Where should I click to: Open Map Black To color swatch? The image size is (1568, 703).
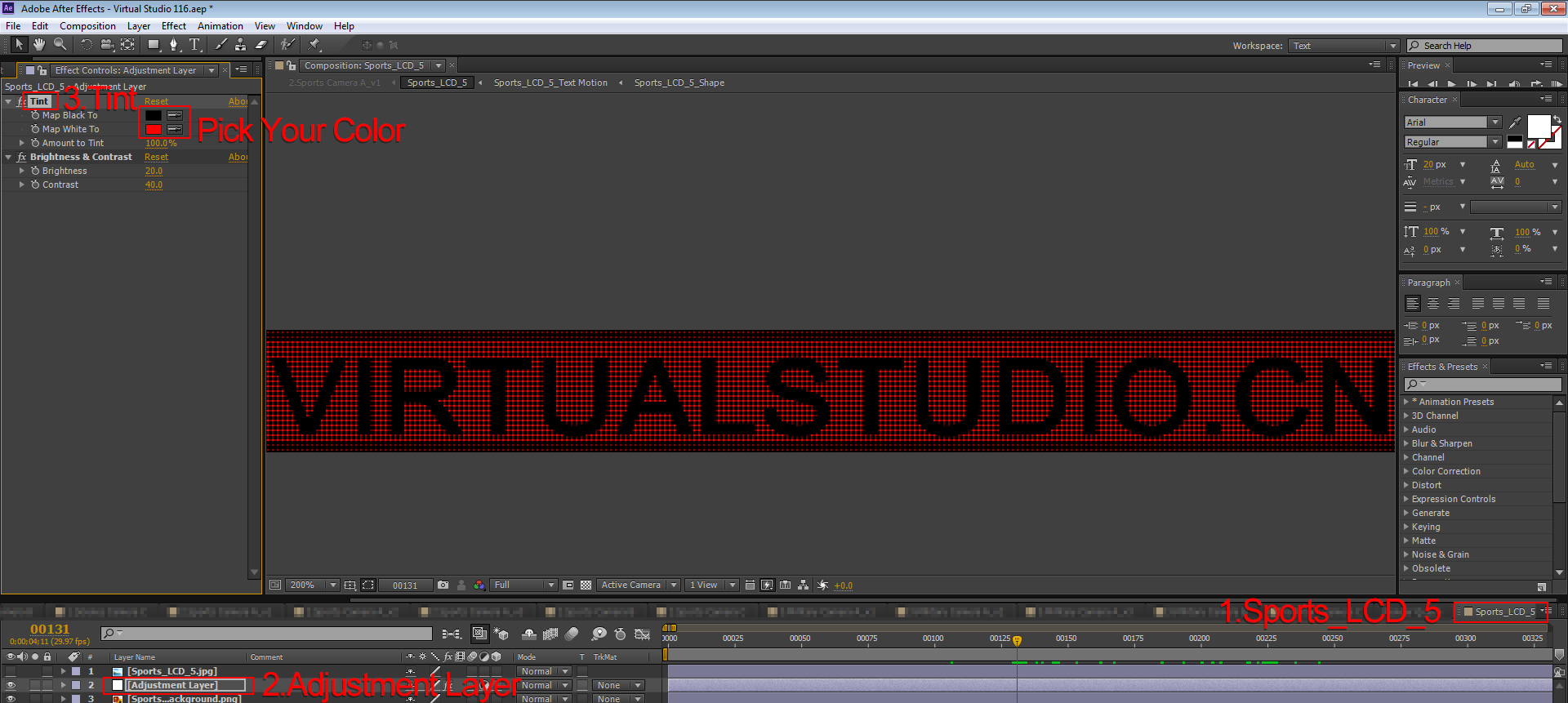tap(154, 115)
